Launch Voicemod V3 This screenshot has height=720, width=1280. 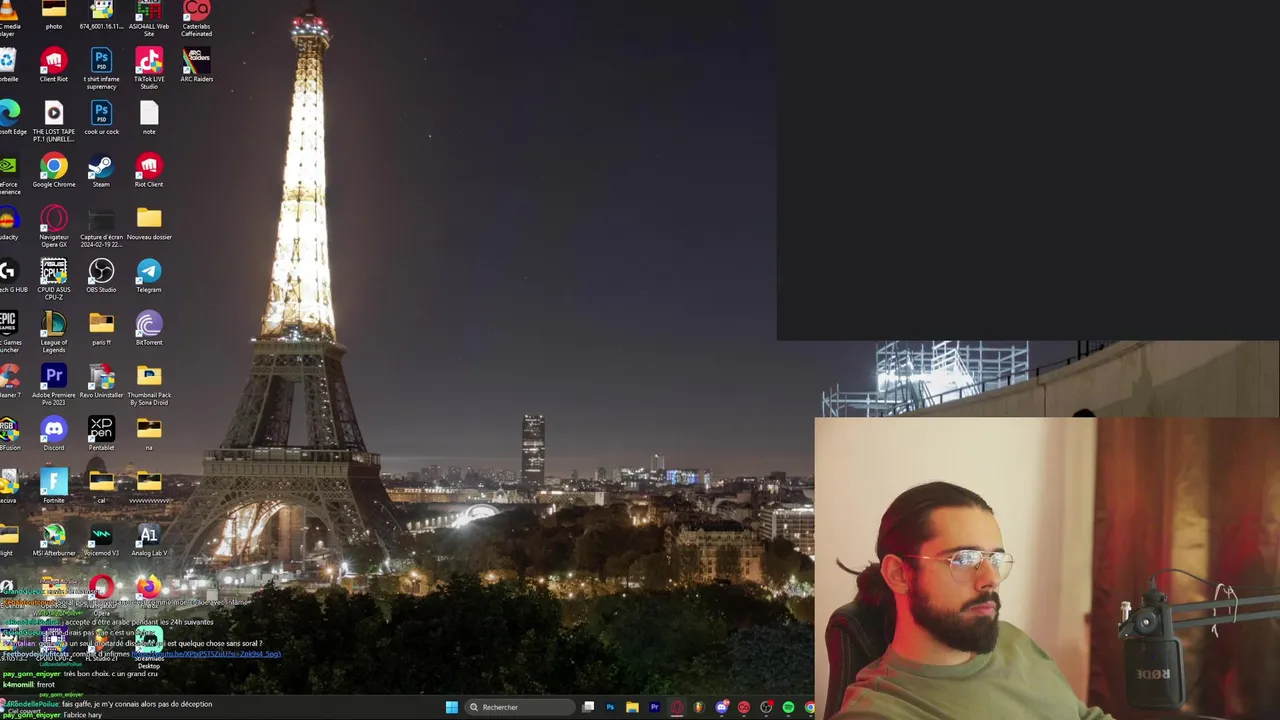[x=101, y=540]
